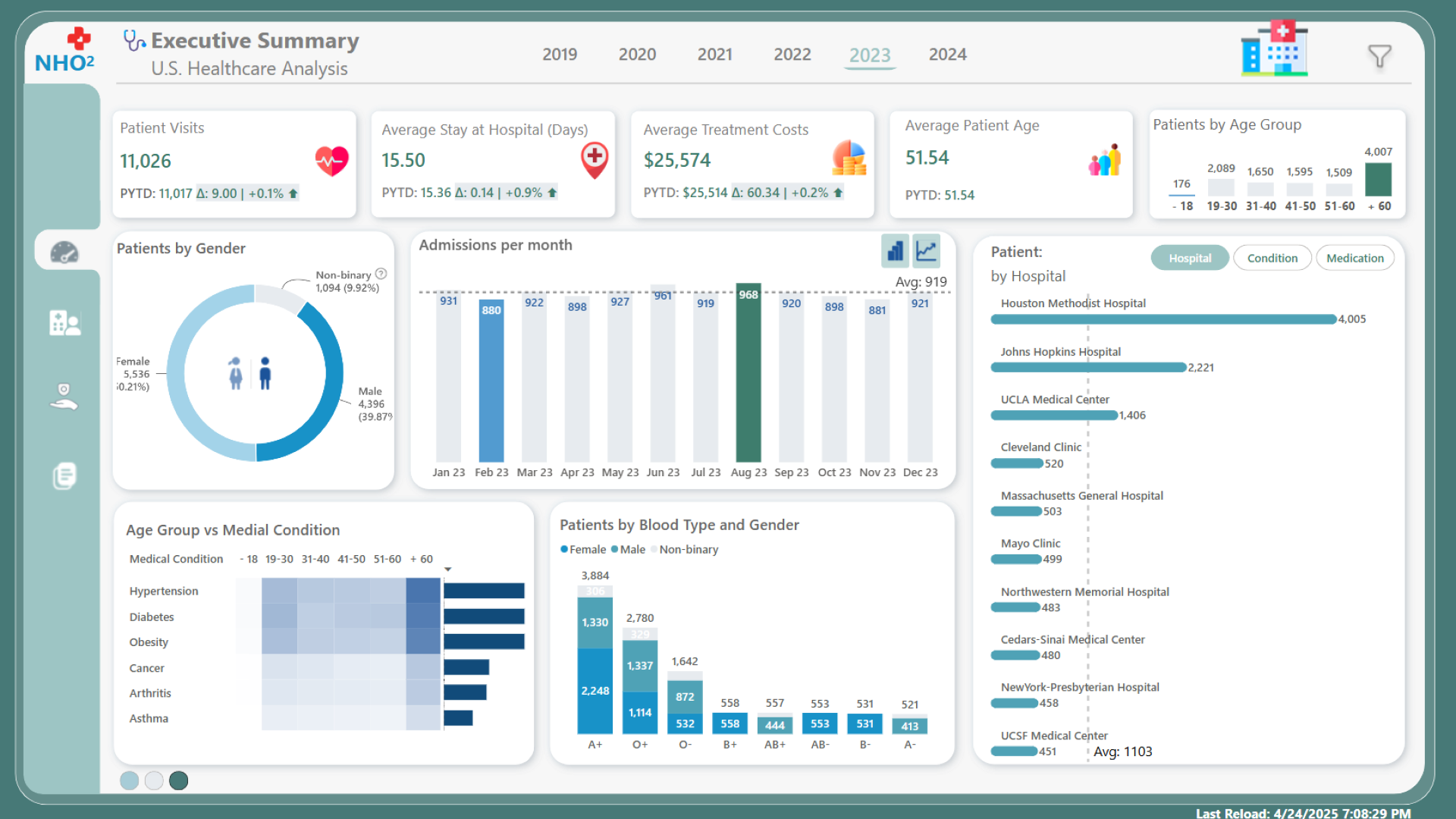Toggle patient view to Hospital
This screenshot has height=819, width=1456.
pos(1189,258)
